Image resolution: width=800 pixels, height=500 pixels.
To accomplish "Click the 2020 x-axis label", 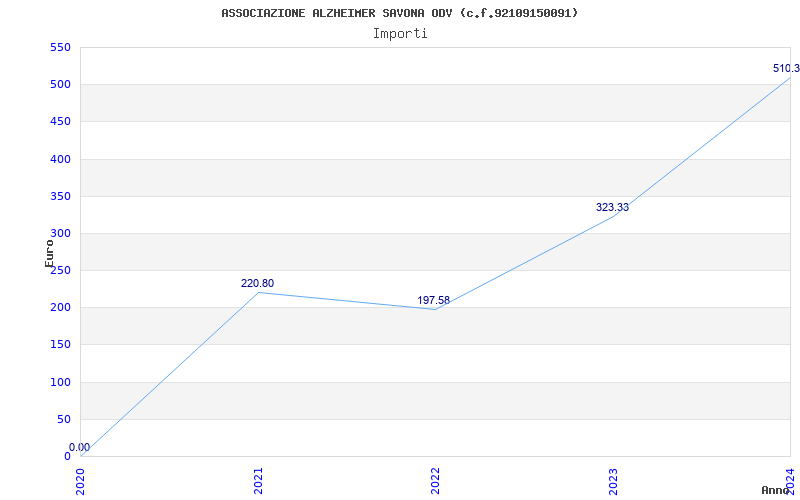I will pos(80,481).
